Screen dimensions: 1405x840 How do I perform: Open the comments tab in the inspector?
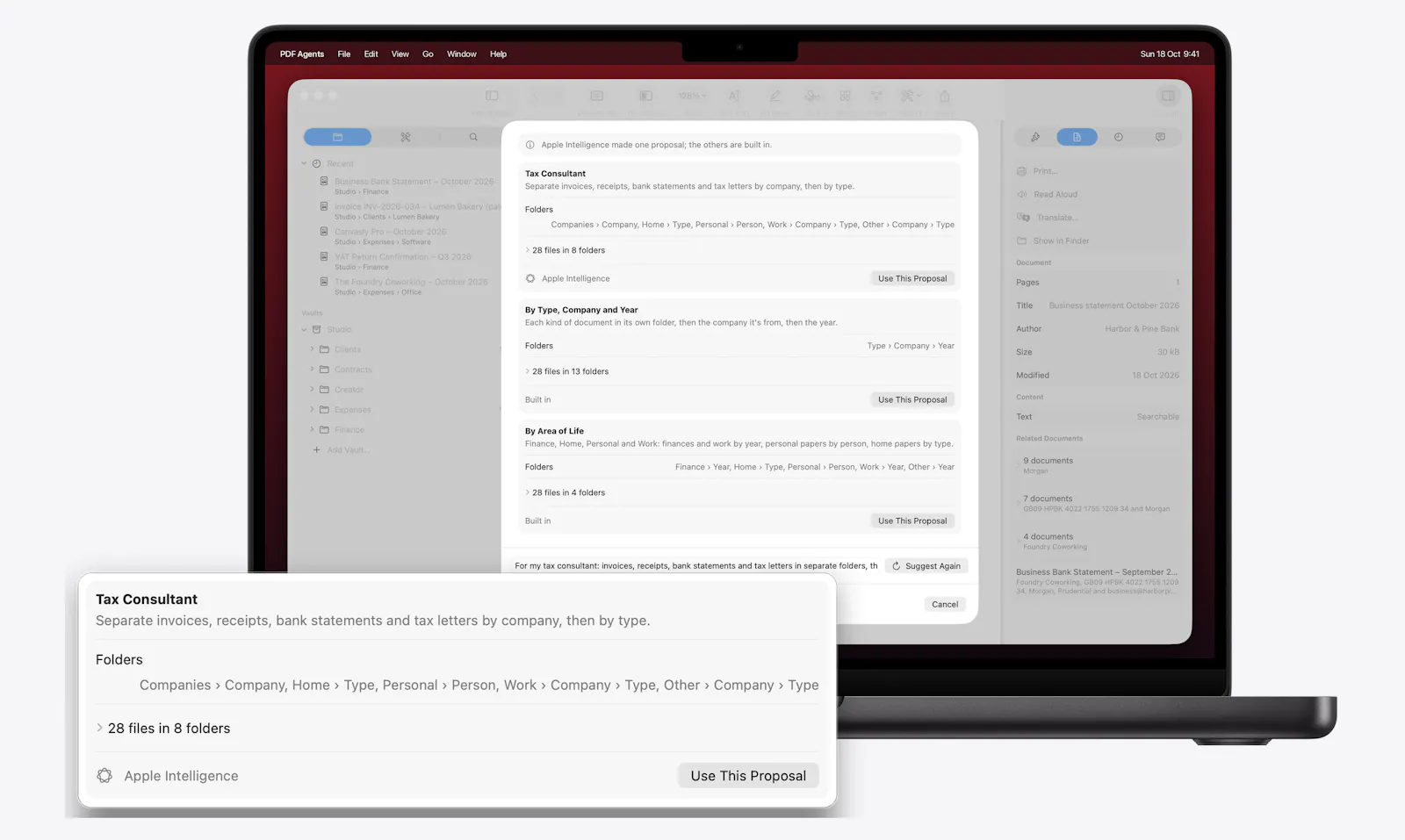(x=1160, y=137)
